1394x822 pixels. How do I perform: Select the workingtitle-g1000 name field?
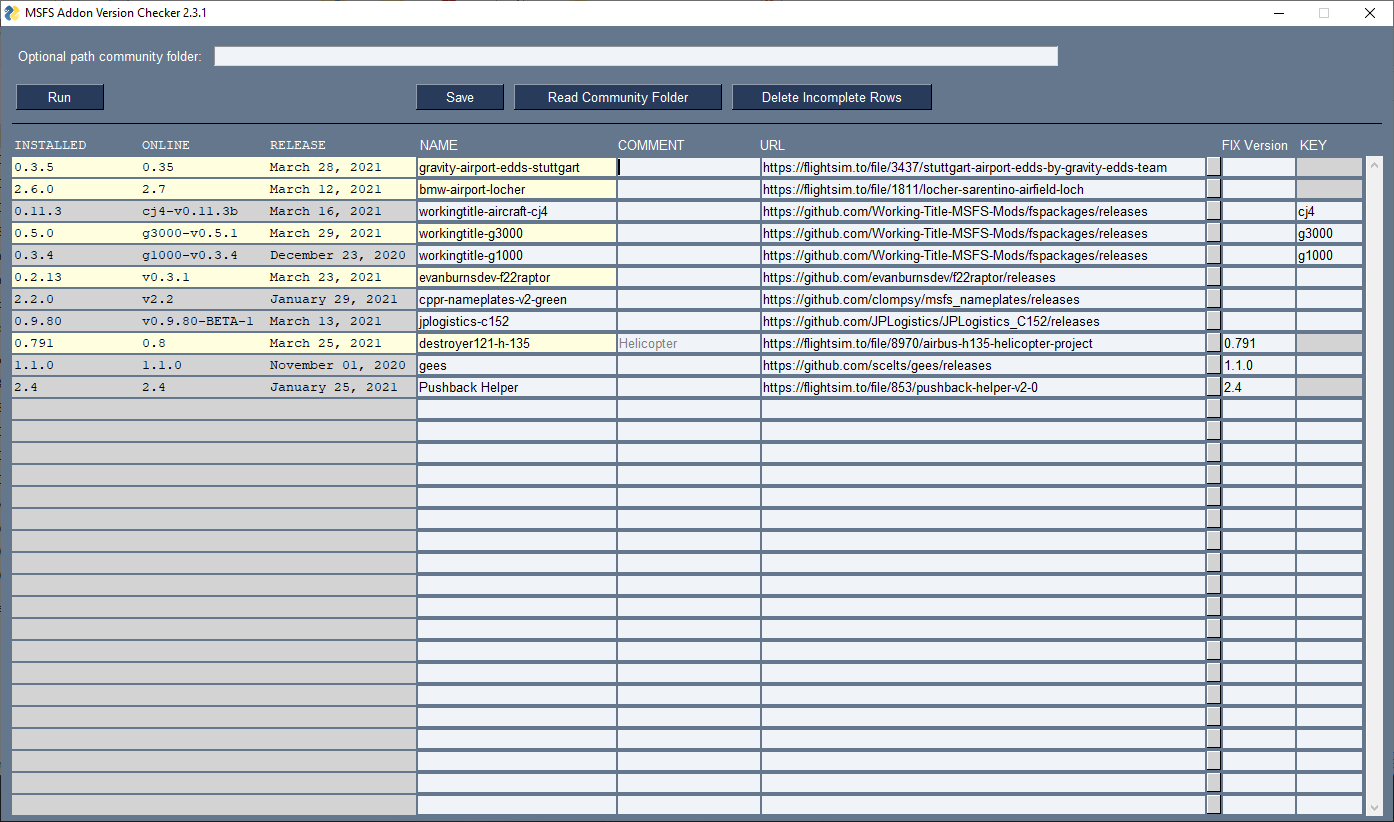click(x=516, y=255)
